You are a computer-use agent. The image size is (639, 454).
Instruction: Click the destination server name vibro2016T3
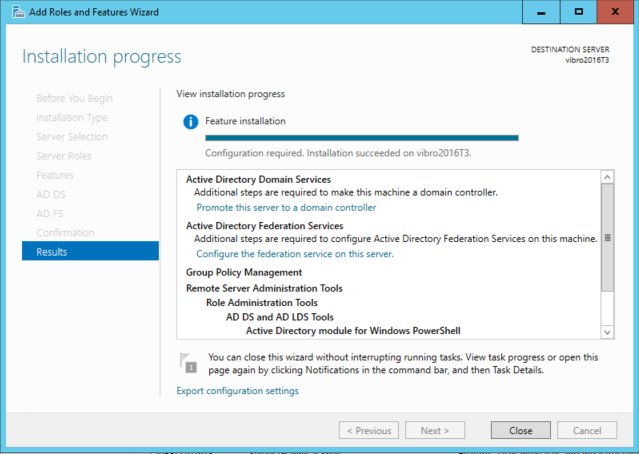point(587,60)
